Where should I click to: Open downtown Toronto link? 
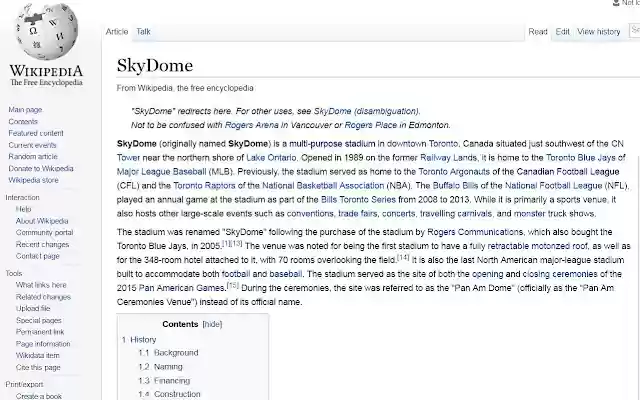click(x=422, y=144)
